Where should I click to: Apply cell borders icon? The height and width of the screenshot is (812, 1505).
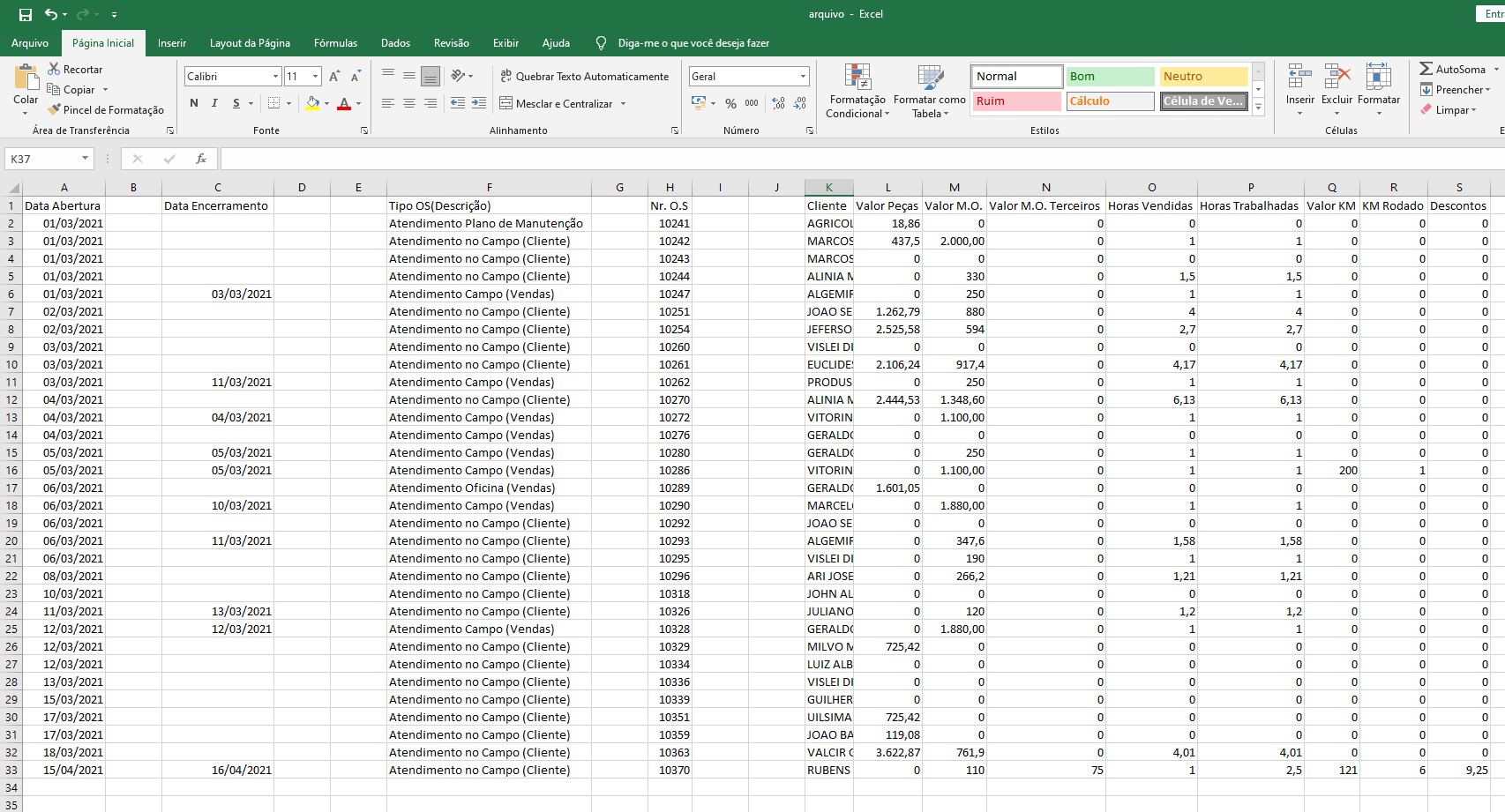[x=273, y=103]
